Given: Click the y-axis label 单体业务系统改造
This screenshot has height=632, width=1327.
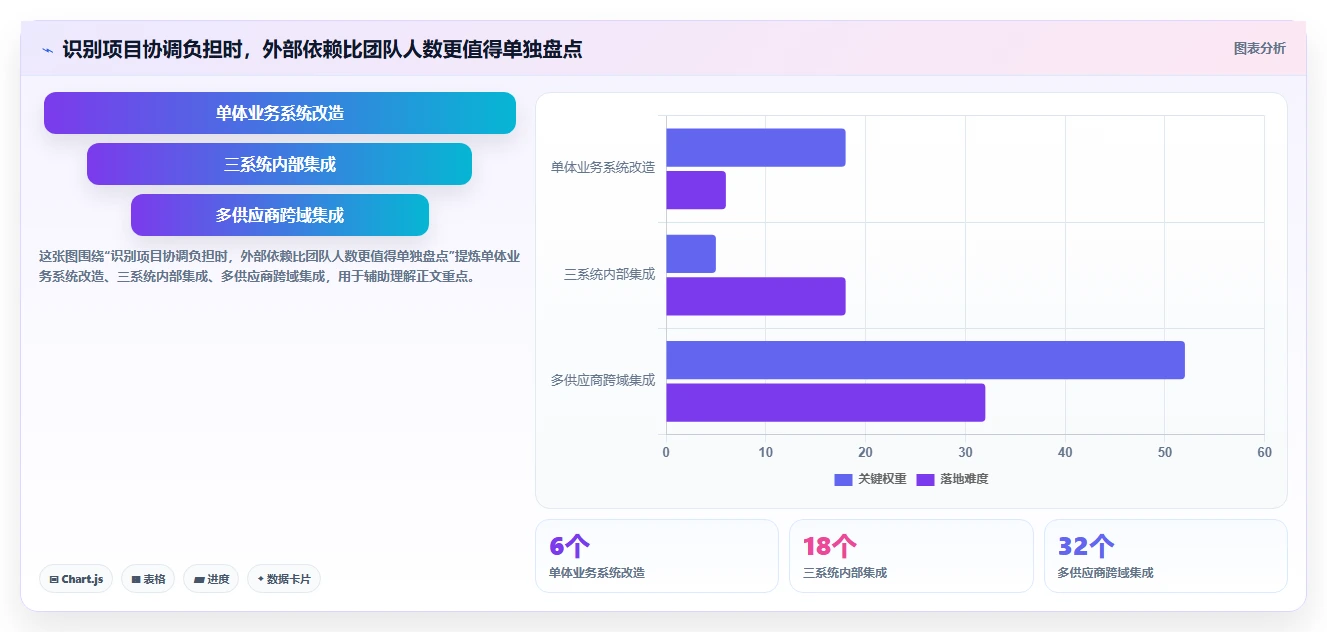Looking at the screenshot, I should pos(603,168).
